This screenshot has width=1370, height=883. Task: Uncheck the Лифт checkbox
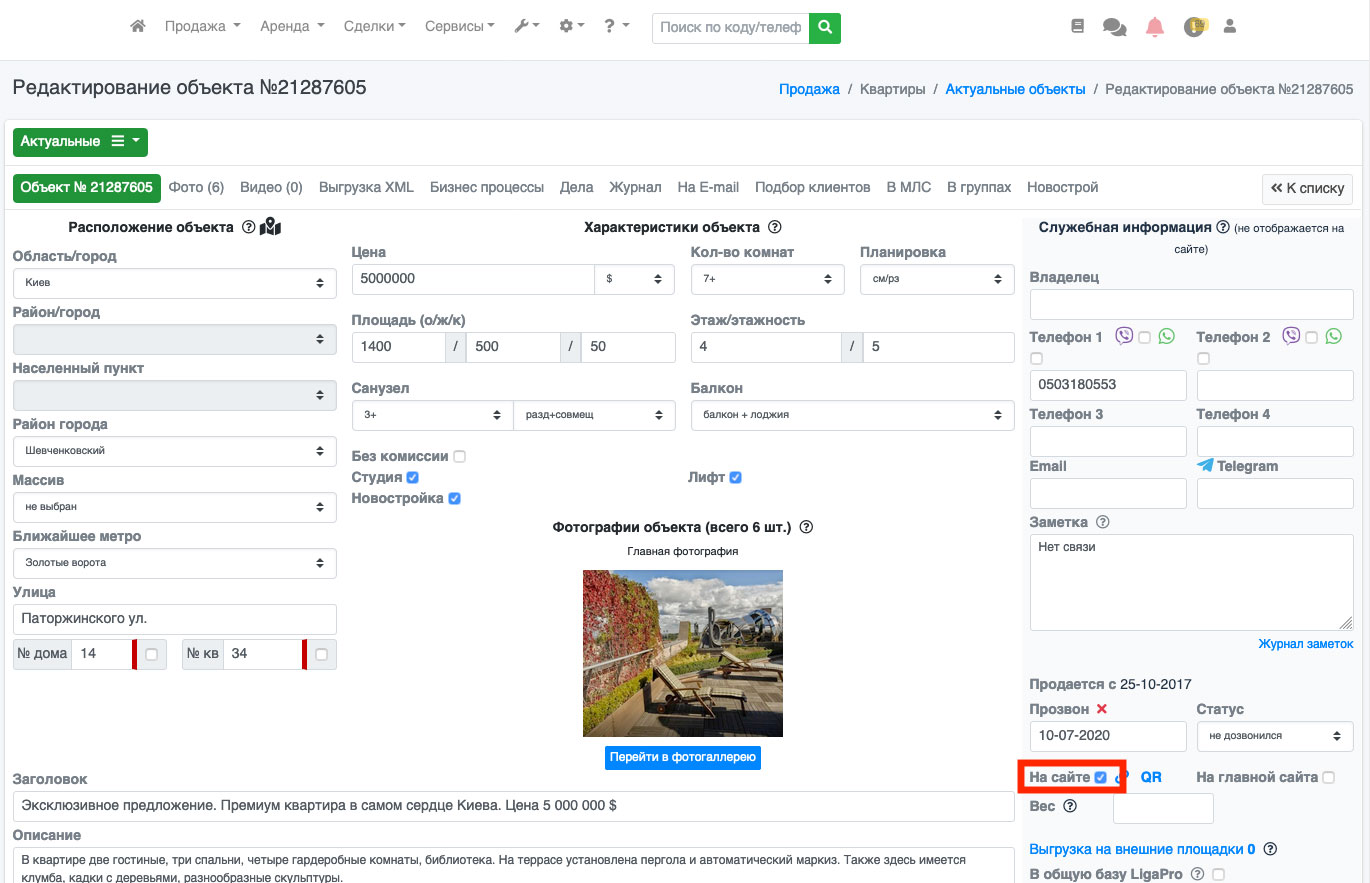[735, 478]
